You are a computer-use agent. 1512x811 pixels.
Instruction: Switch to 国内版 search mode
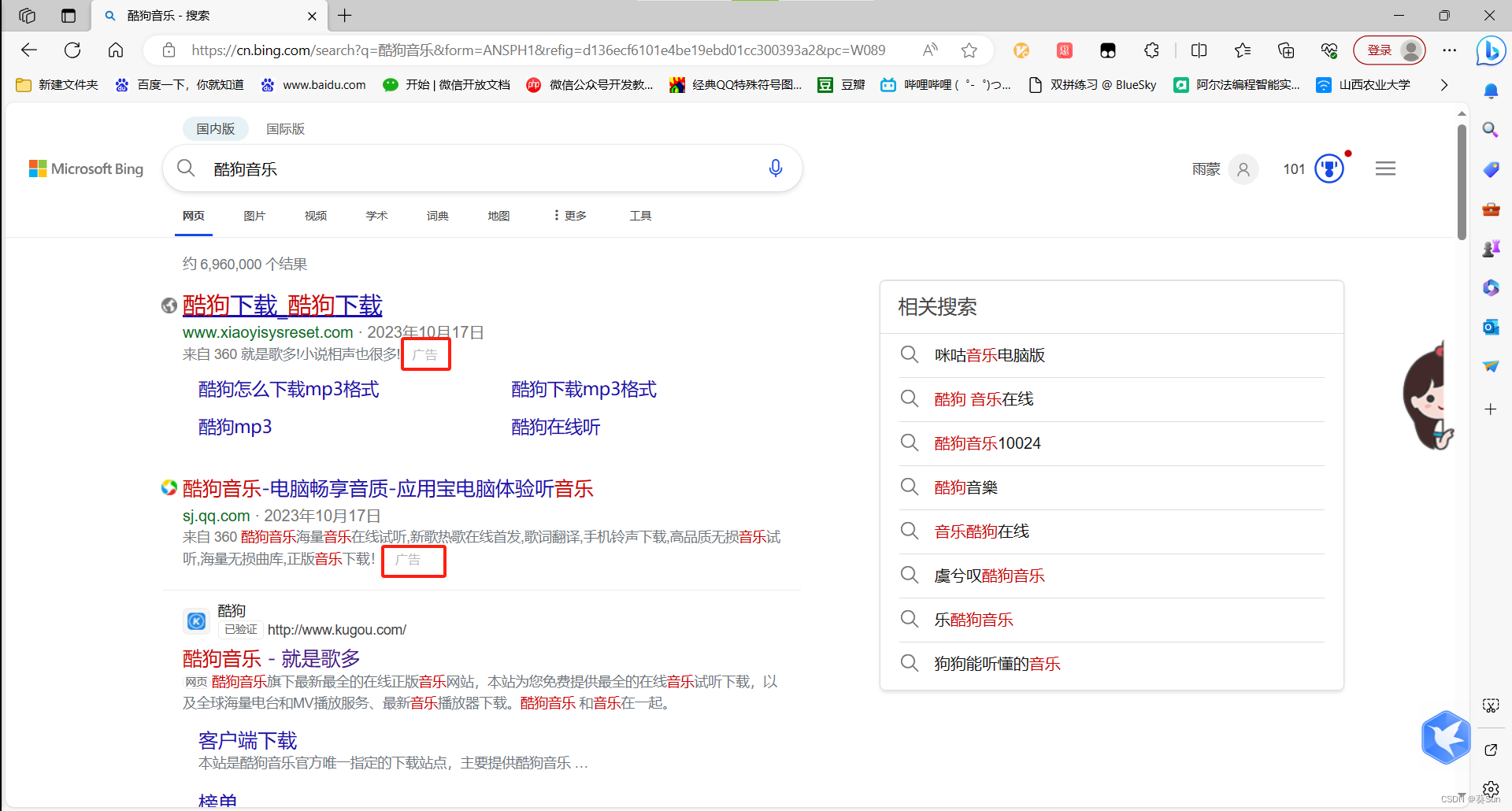click(216, 128)
